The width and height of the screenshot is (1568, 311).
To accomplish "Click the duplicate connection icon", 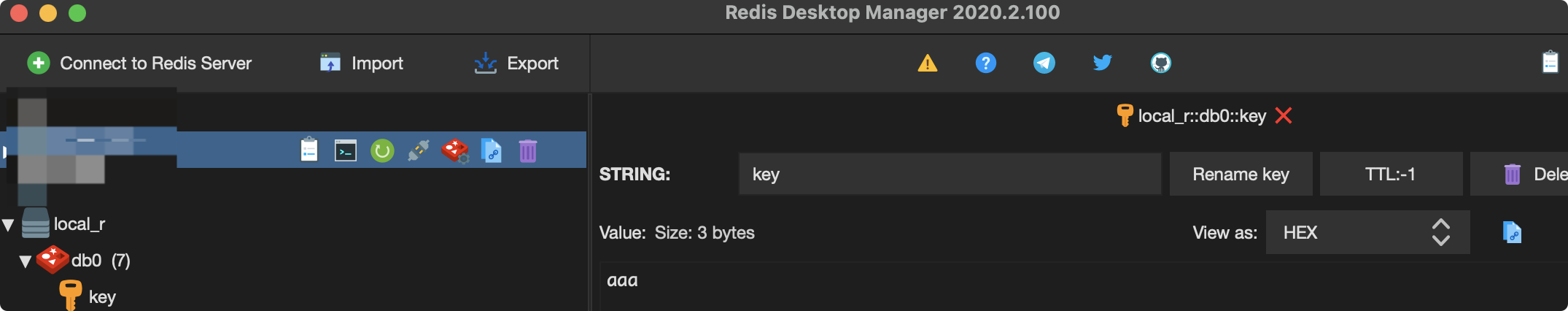I will pyautogui.click(x=492, y=150).
